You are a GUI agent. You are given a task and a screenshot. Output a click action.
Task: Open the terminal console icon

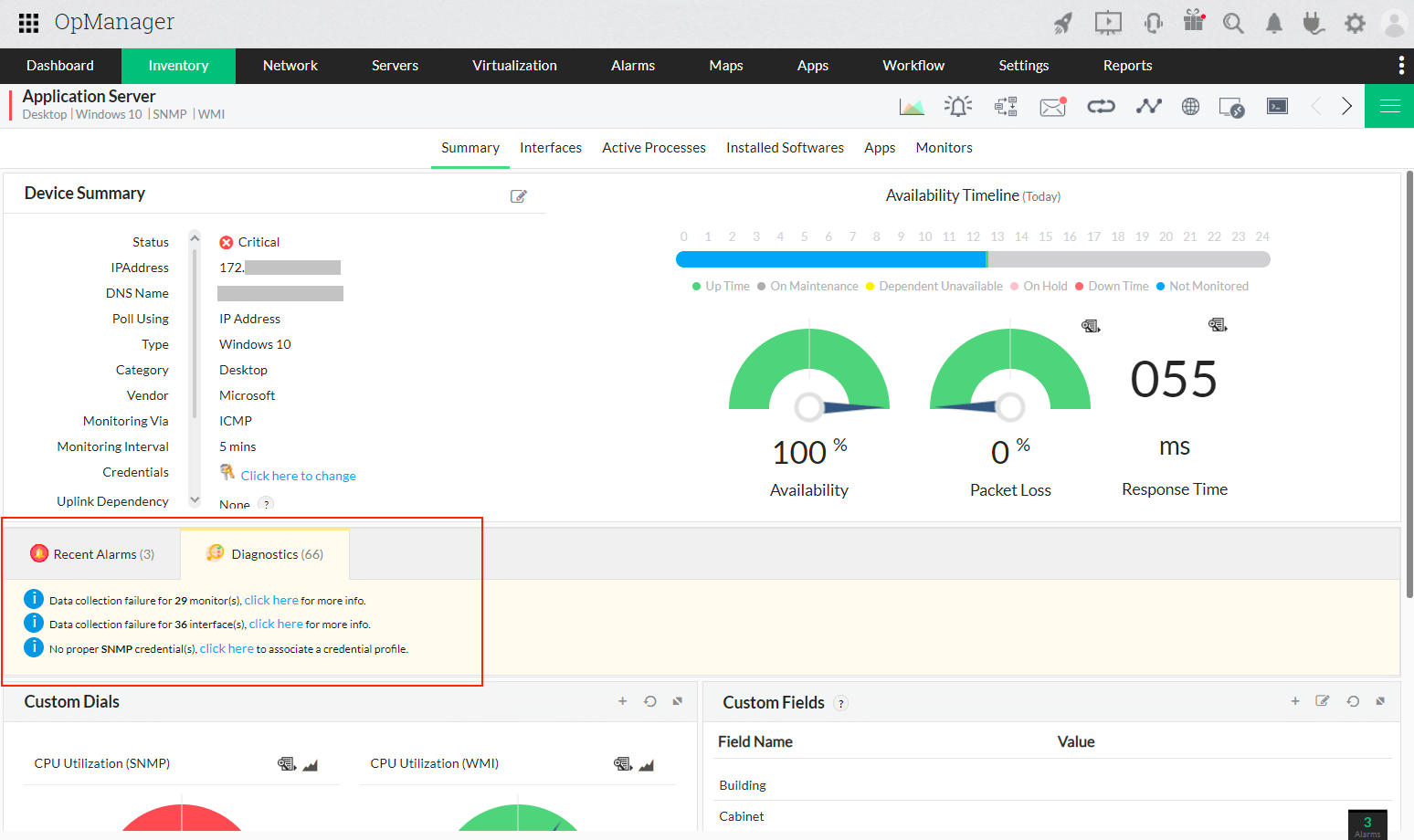pyautogui.click(x=1277, y=107)
